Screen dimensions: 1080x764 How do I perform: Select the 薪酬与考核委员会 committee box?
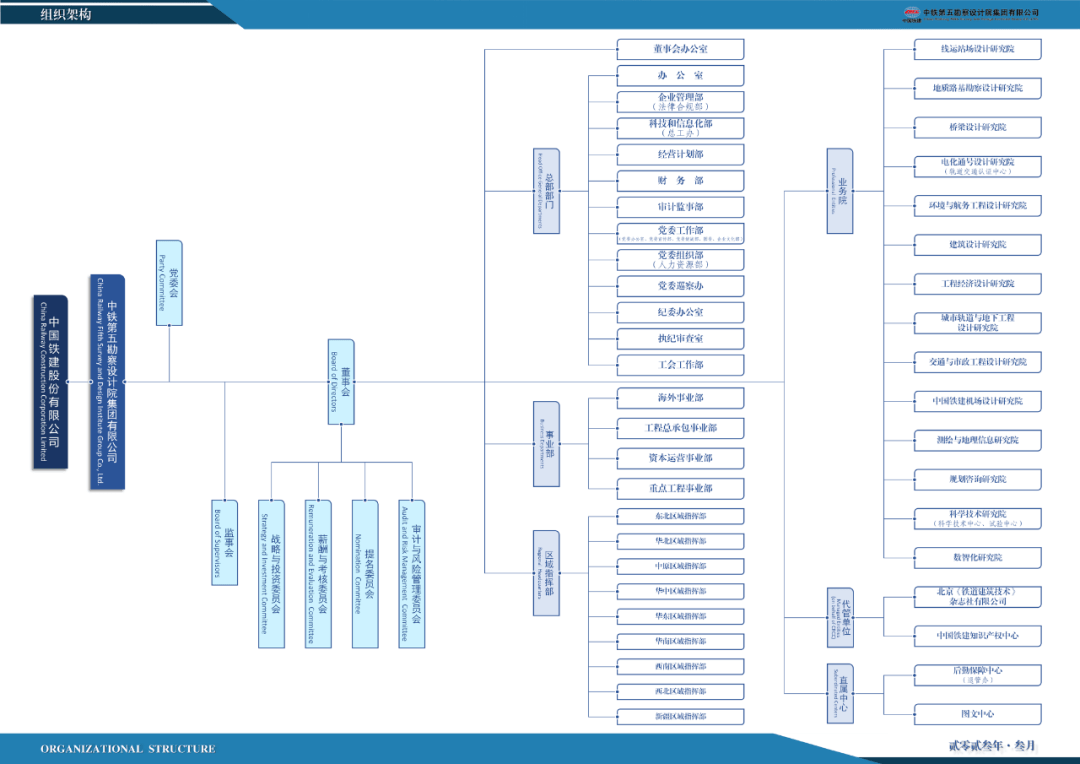[318, 574]
